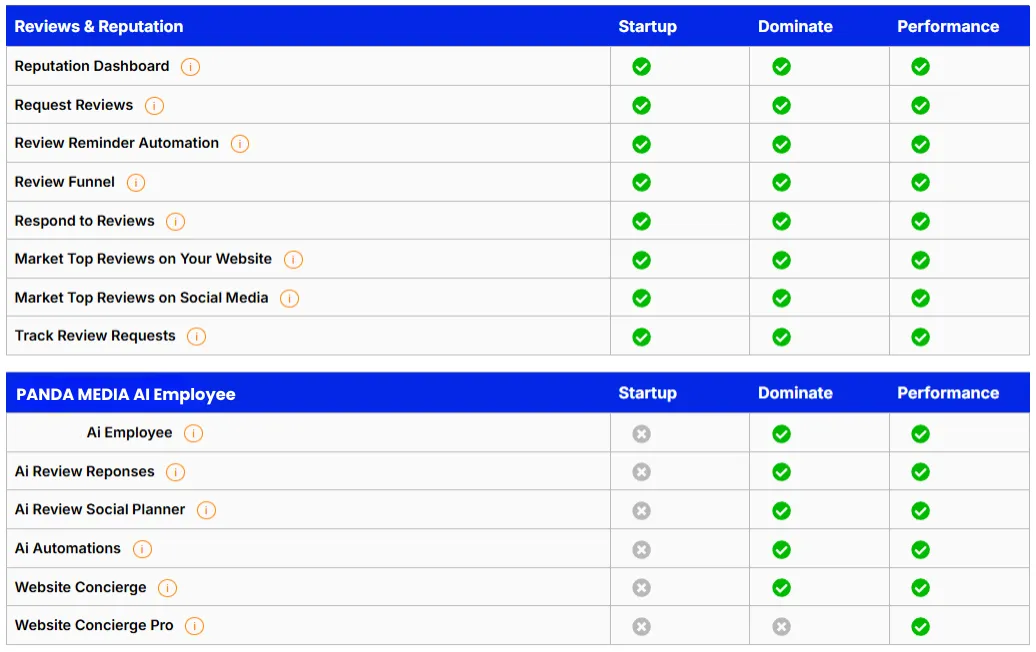This screenshot has height=652, width=1036.
Task: Click Performance checkmark for Website Concierge Pro
Action: tap(920, 627)
